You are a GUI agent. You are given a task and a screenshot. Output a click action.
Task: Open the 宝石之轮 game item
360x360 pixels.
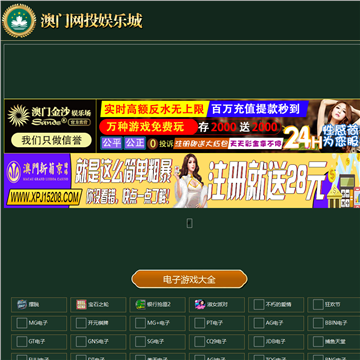[x=98, y=305]
